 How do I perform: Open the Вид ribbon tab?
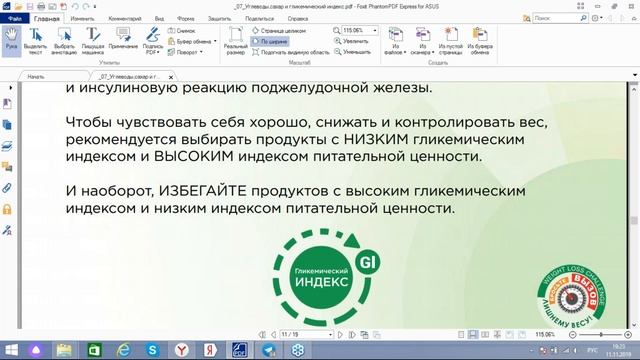[160, 19]
